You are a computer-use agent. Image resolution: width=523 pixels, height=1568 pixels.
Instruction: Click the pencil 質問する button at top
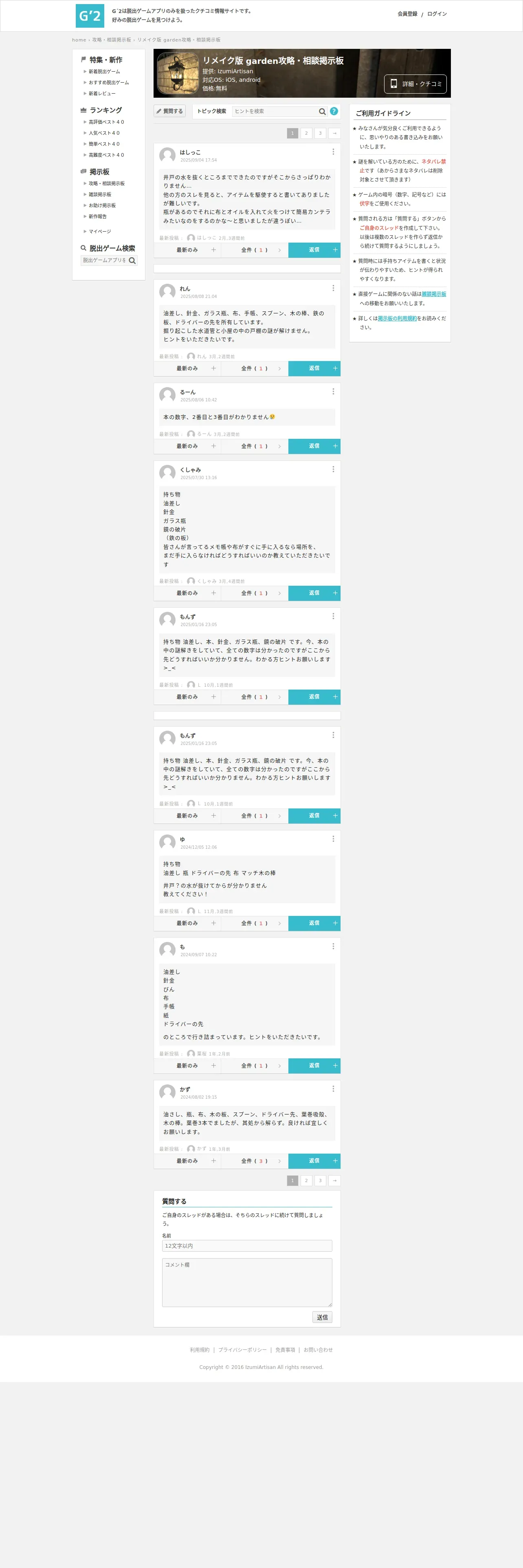point(170,112)
